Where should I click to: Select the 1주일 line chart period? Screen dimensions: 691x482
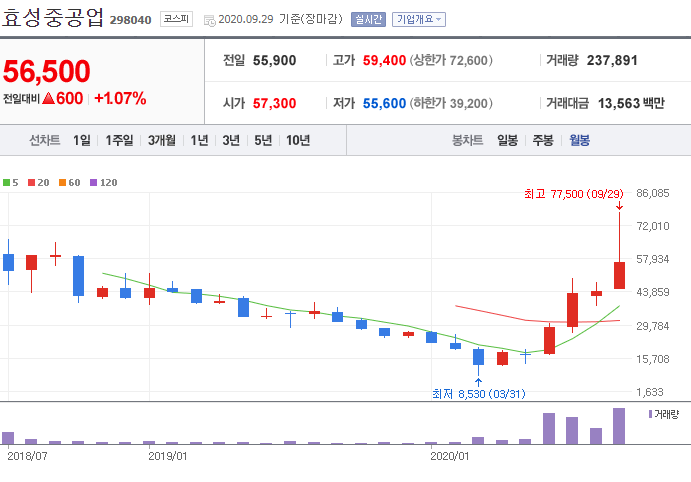coord(119,141)
